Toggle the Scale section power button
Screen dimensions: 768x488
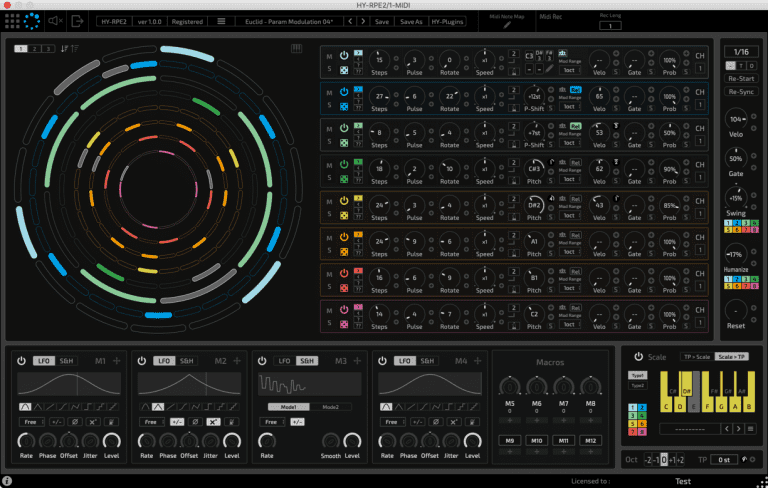coord(638,357)
